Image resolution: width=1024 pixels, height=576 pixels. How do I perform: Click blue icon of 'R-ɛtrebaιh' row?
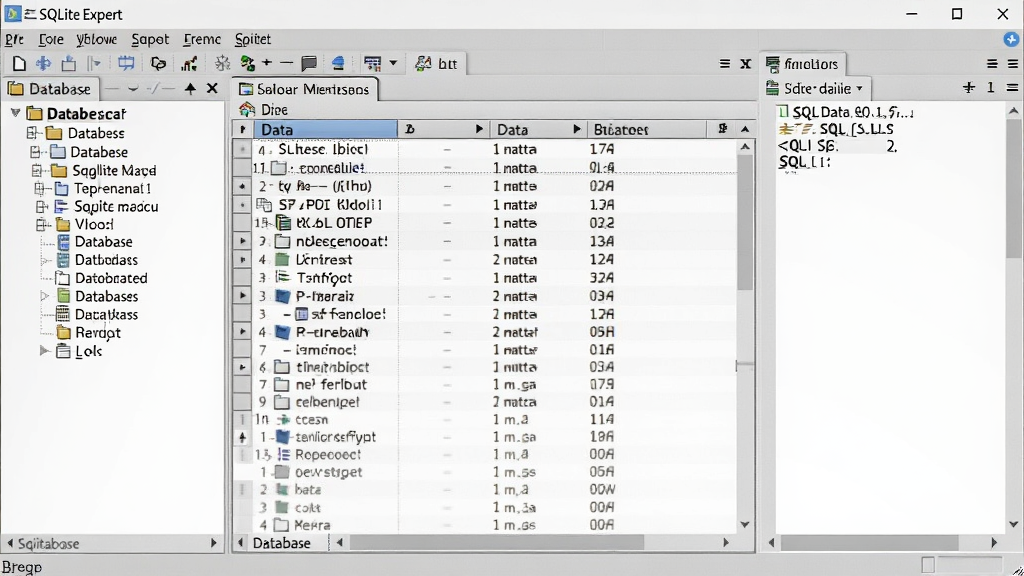pyautogui.click(x=282, y=332)
